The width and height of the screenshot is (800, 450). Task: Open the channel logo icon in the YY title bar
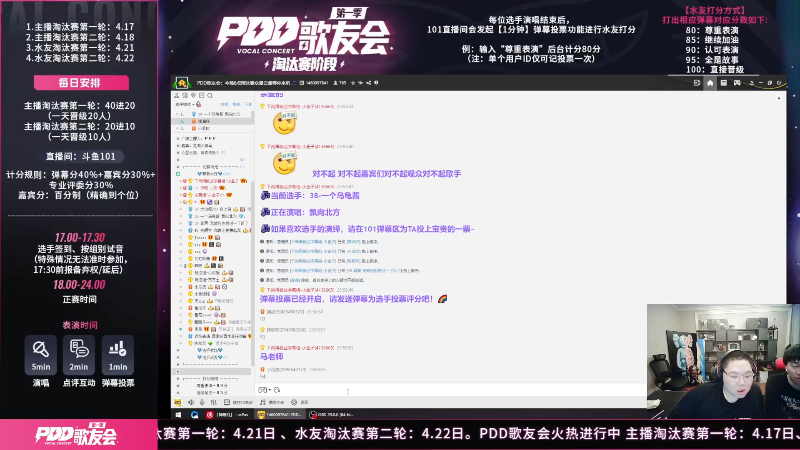pos(182,83)
